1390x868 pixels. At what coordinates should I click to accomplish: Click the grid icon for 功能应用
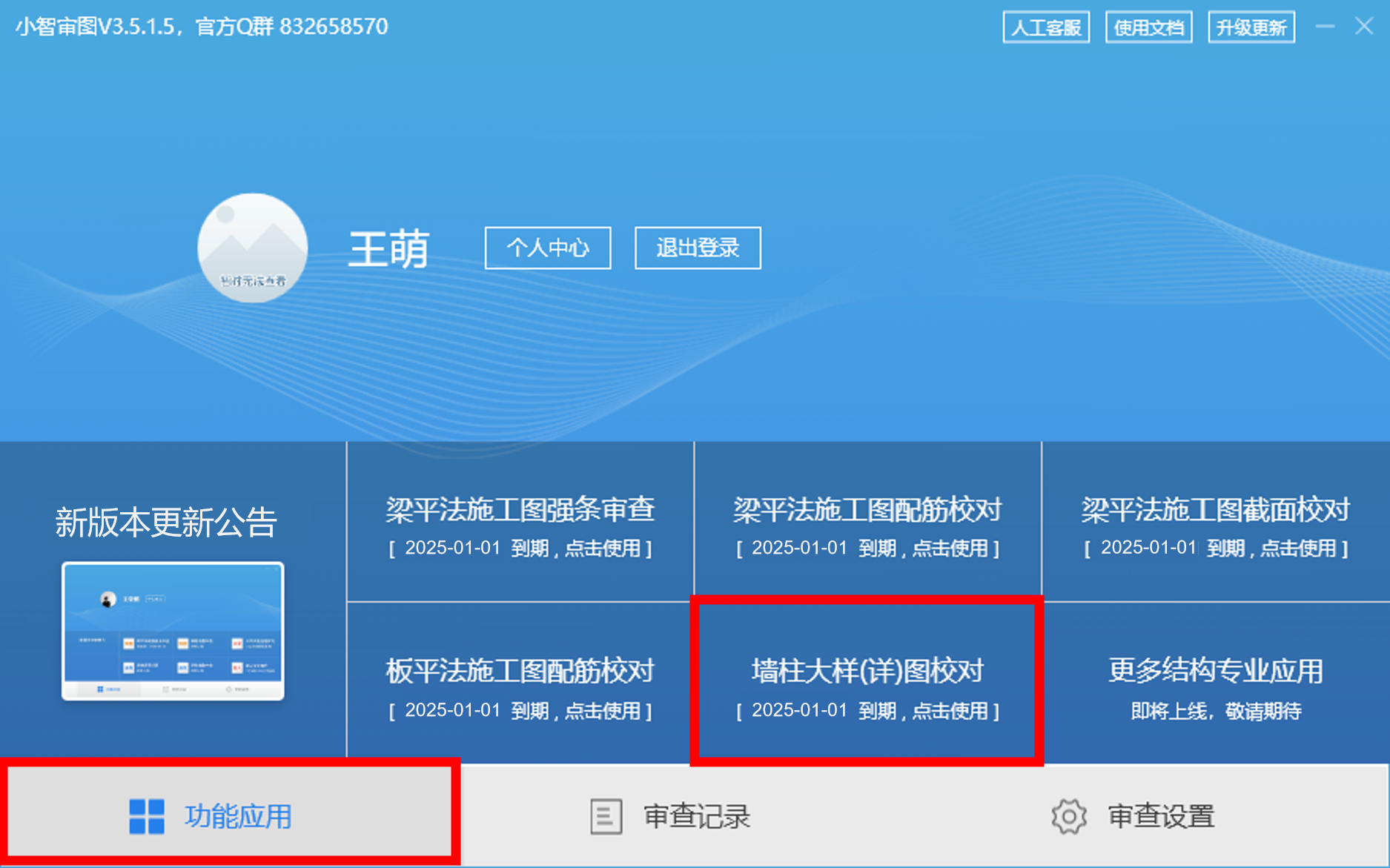point(146,816)
